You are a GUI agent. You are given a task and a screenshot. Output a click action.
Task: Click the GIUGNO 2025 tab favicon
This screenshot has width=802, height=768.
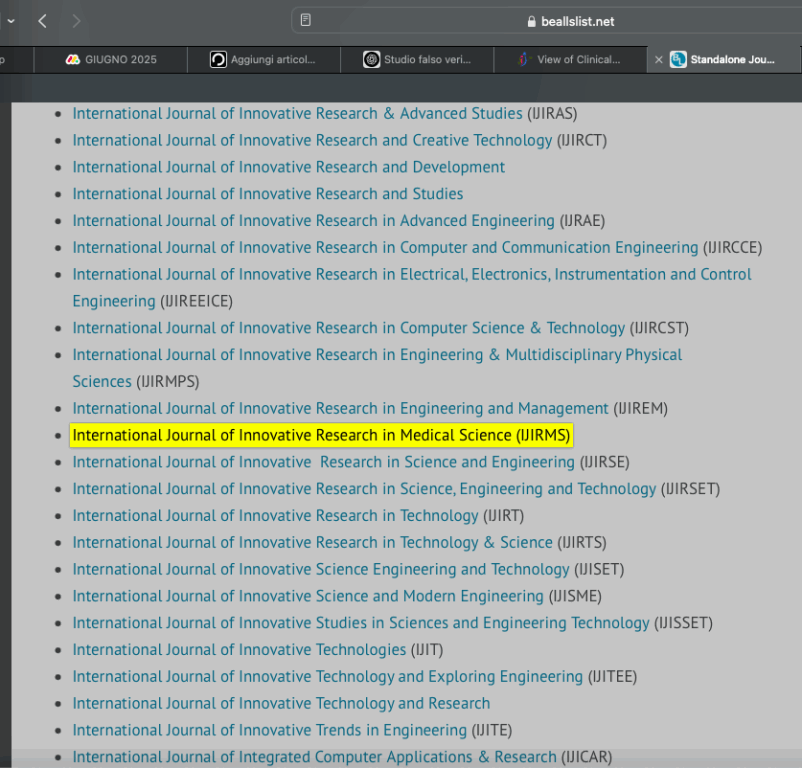pyautogui.click(x=73, y=59)
